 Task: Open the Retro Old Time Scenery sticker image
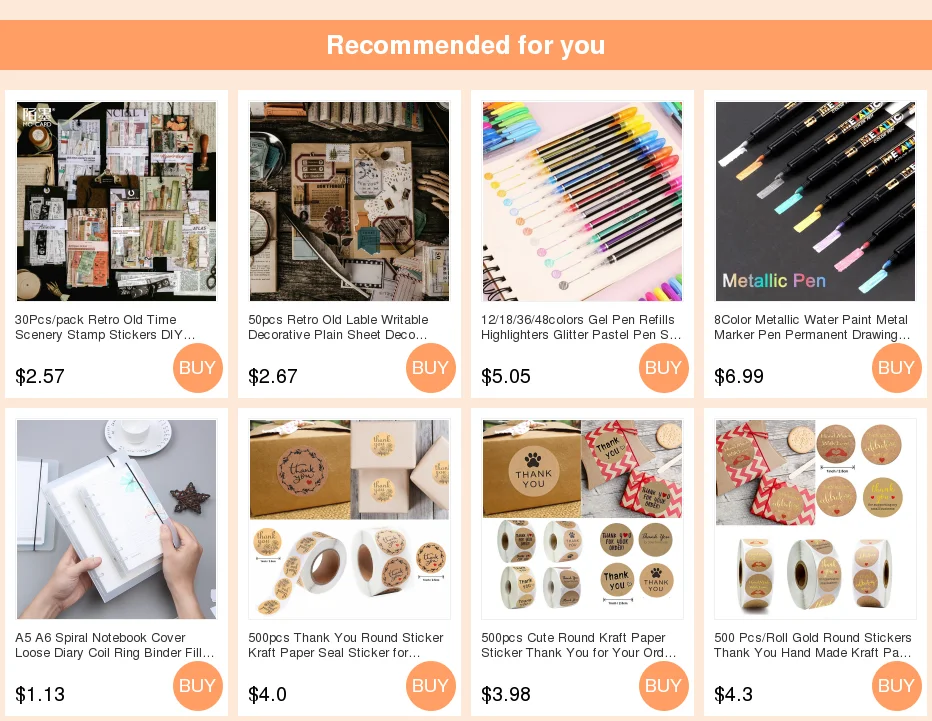(116, 201)
